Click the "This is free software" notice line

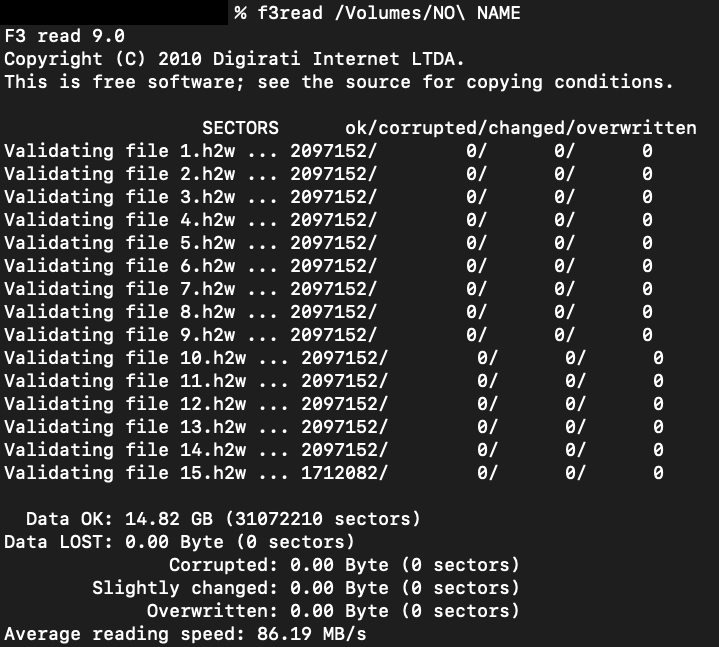(x=339, y=82)
